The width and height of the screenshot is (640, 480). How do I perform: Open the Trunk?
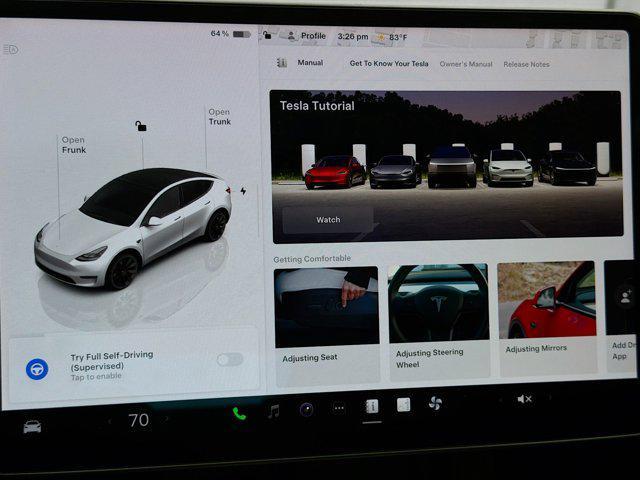tap(220, 117)
